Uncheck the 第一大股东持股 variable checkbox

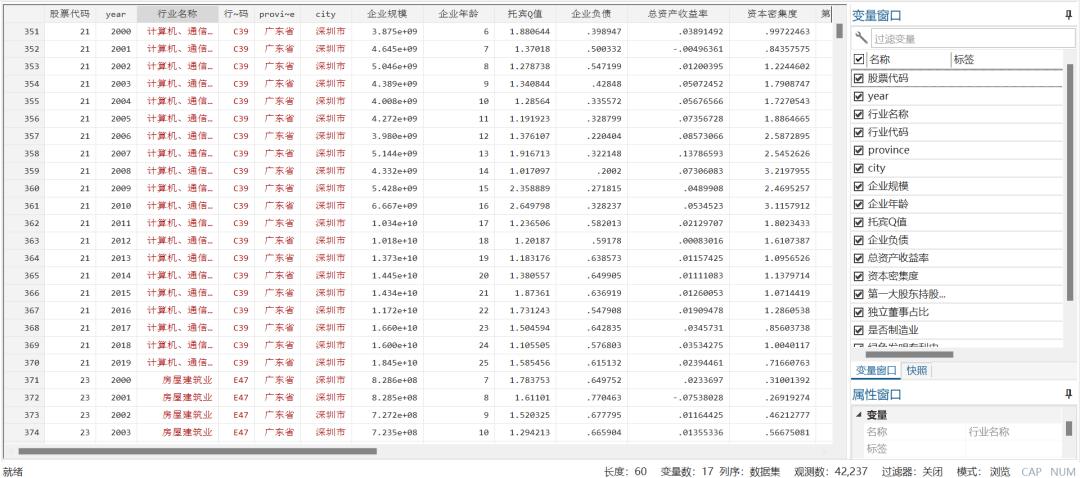click(858, 294)
